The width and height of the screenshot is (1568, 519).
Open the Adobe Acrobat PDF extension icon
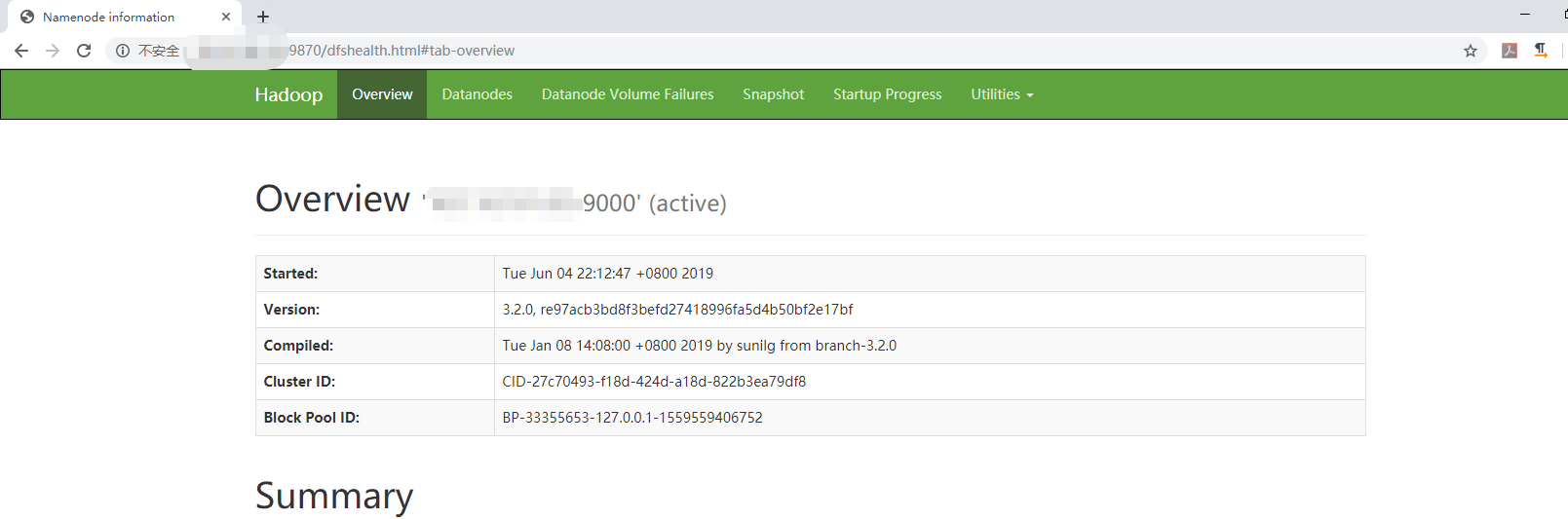pos(1510,51)
